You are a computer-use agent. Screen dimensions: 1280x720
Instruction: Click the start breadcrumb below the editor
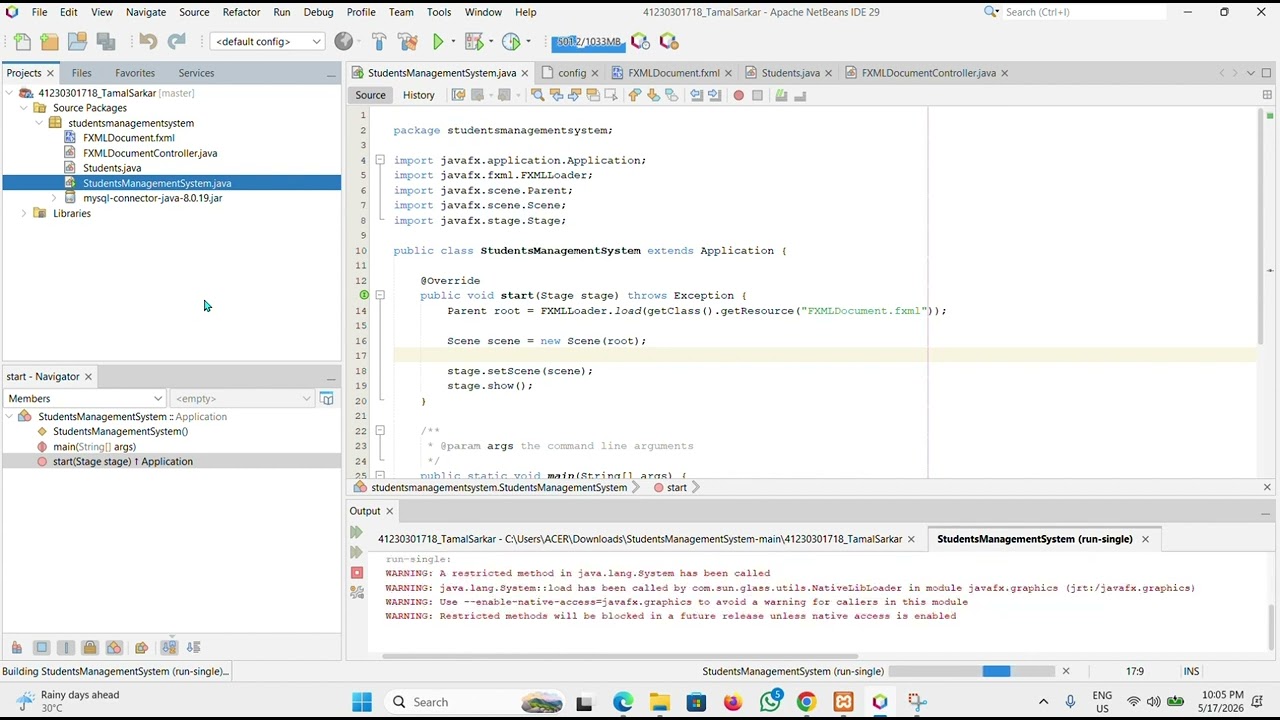[677, 488]
